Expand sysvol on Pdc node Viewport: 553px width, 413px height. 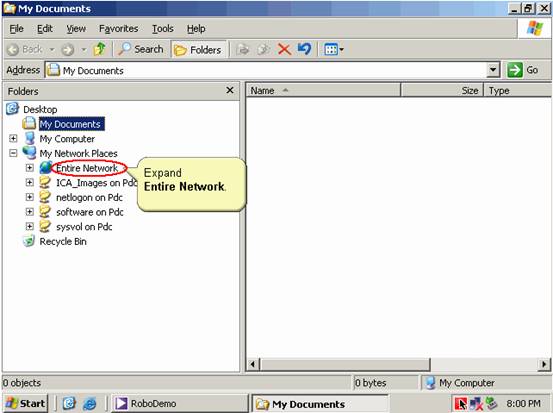click(x=30, y=226)
